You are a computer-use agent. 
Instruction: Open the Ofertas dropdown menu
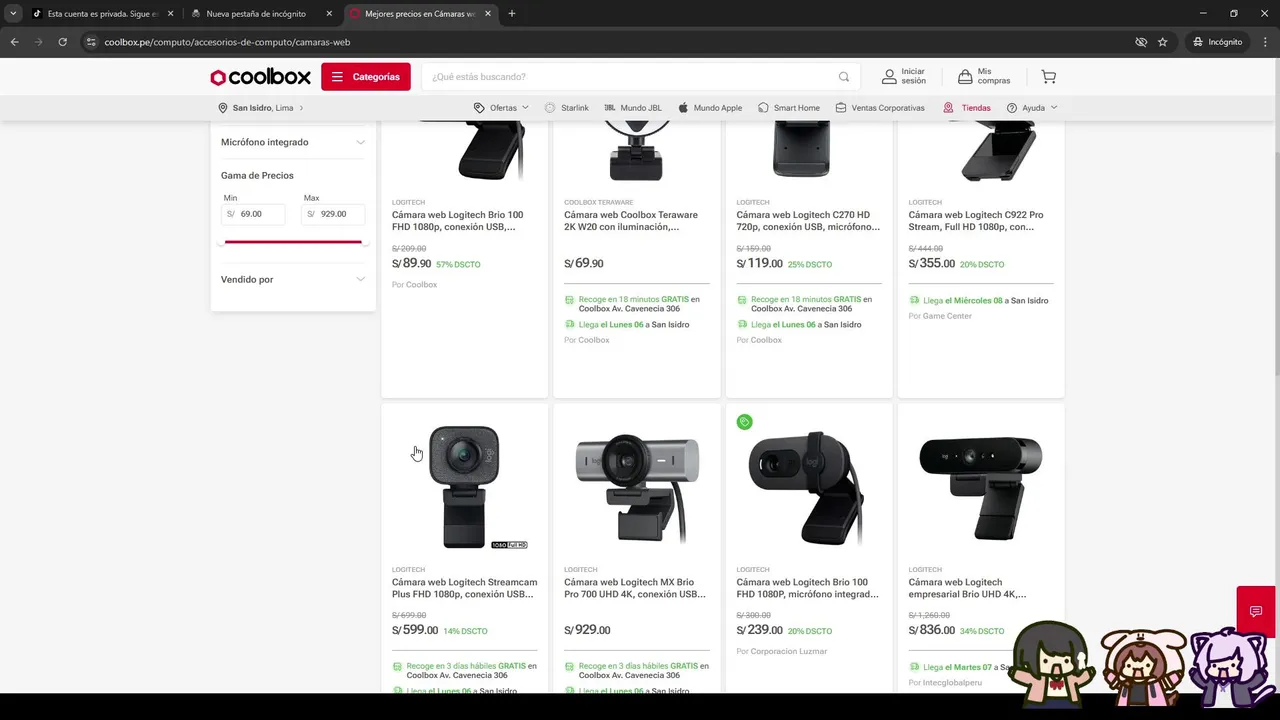pyautogui.click(x=501, y=108)
